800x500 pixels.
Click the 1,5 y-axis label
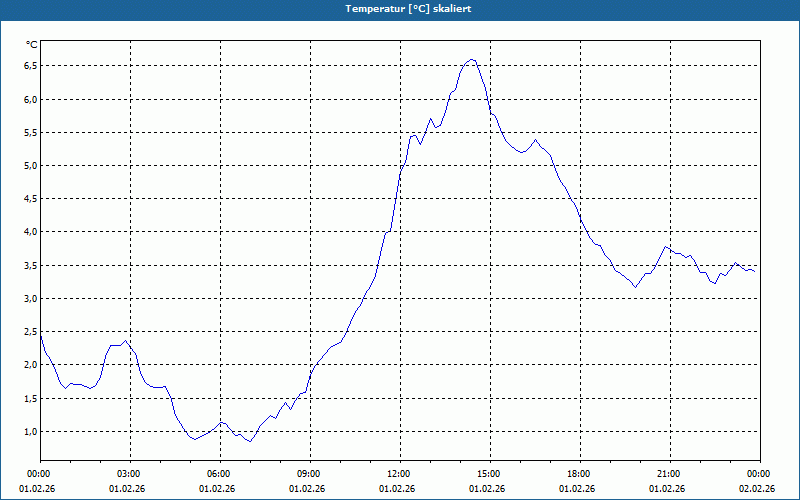31,398
